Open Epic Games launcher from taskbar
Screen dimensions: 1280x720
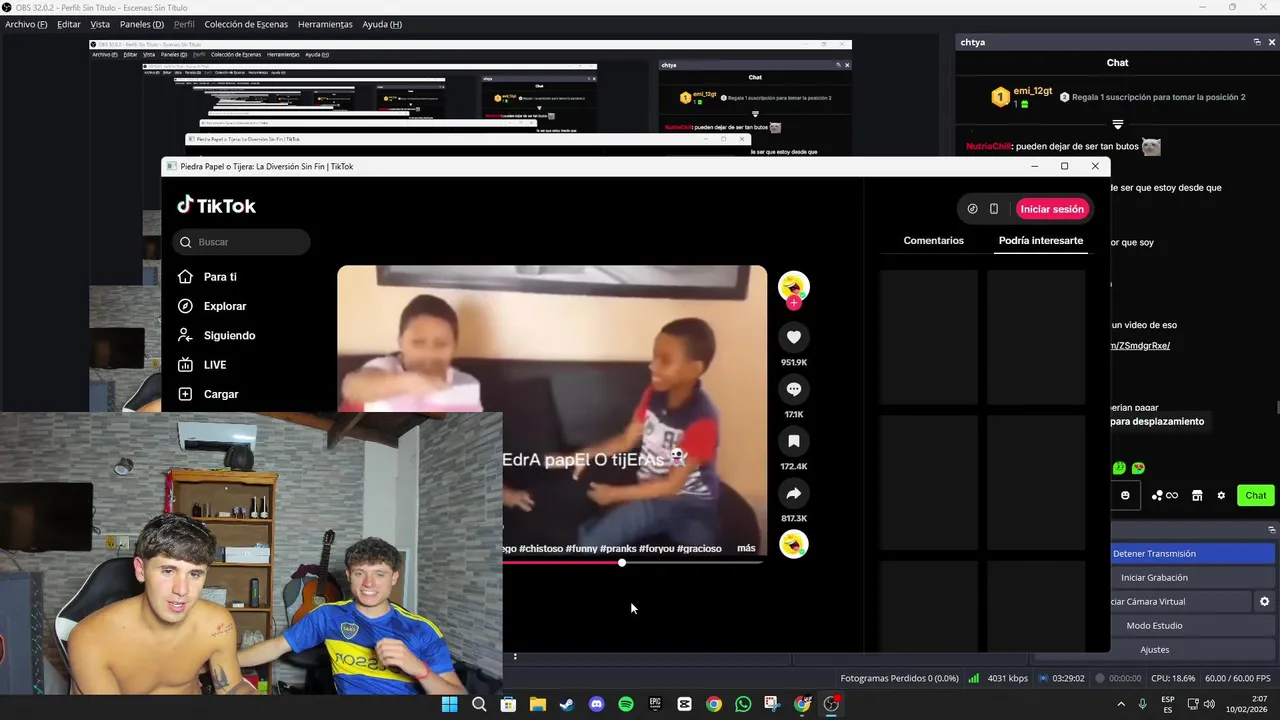[655, 704]
